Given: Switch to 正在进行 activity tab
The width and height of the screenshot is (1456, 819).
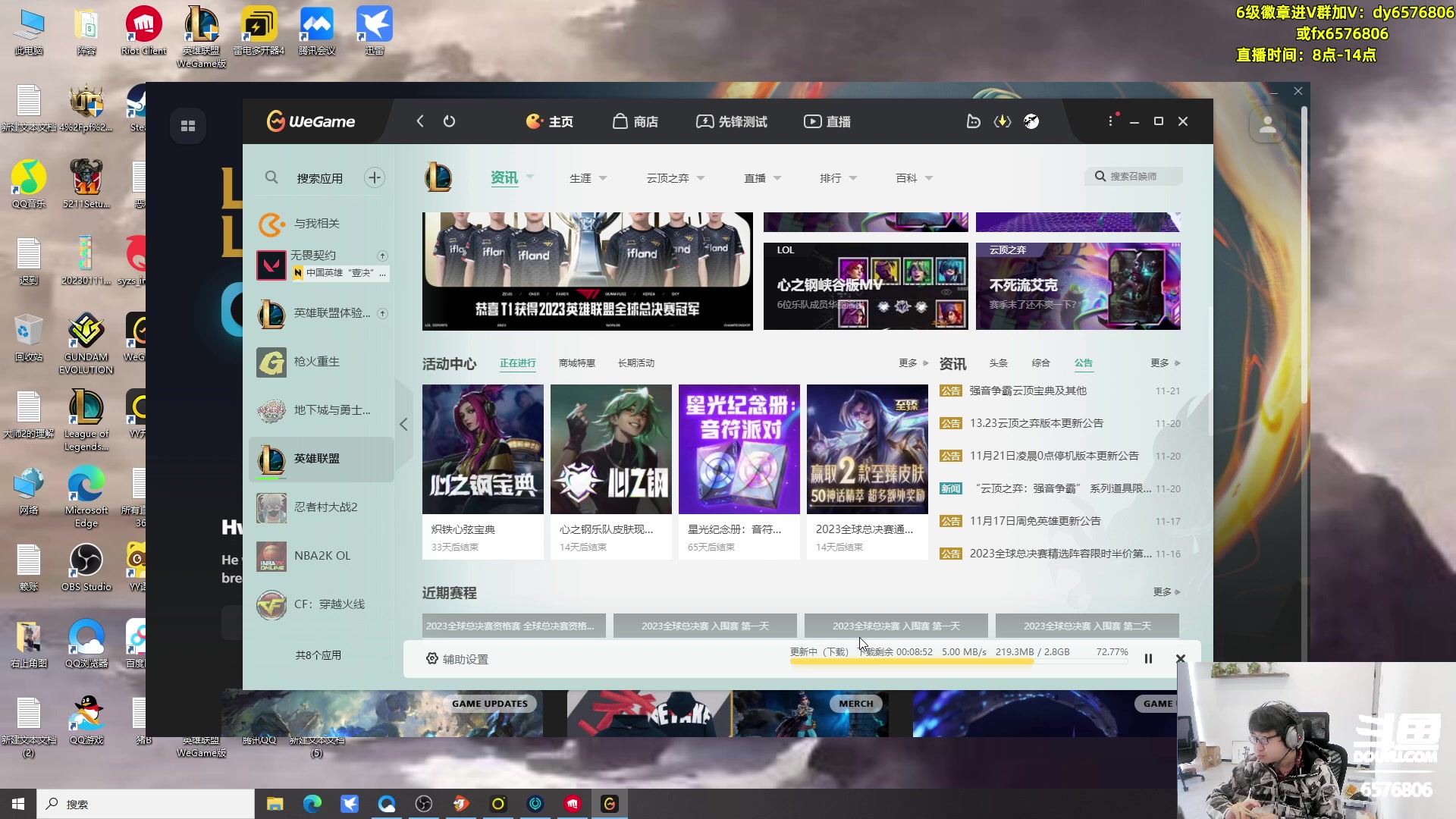Looking at the screenshot, I should coord(518,363).
